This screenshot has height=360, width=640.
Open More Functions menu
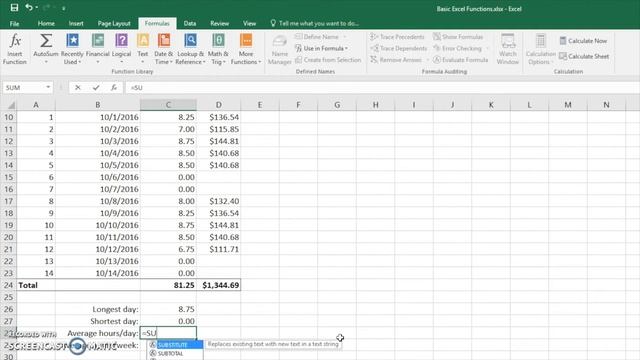click(246, 49)
